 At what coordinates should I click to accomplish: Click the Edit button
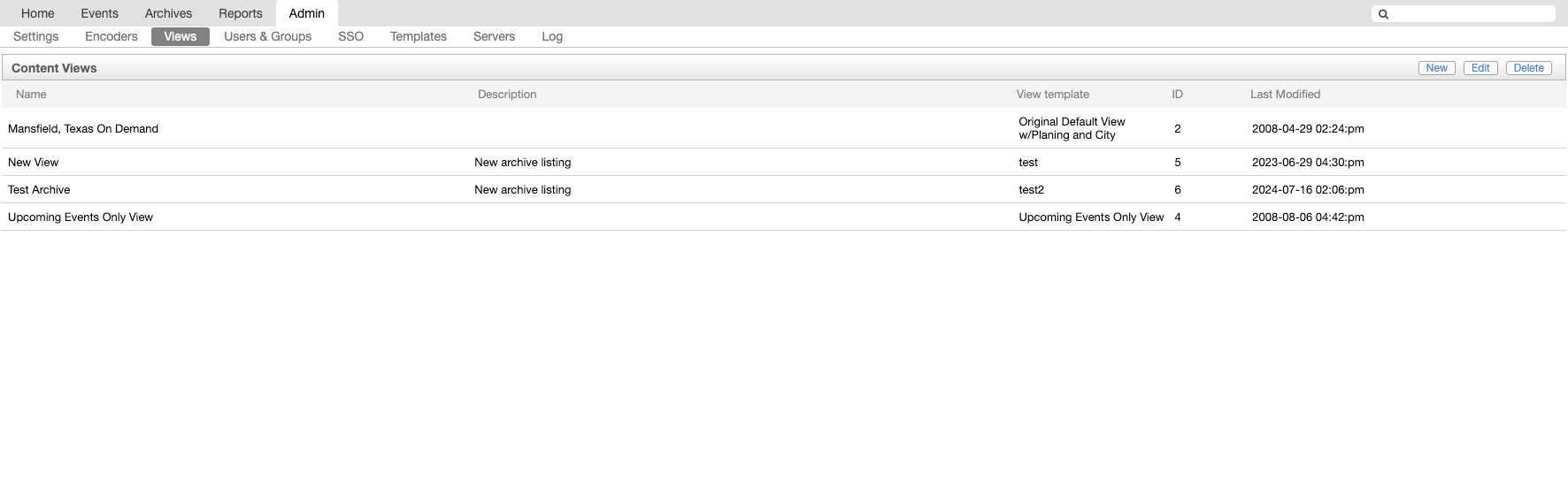click(x=1480, y=68)
